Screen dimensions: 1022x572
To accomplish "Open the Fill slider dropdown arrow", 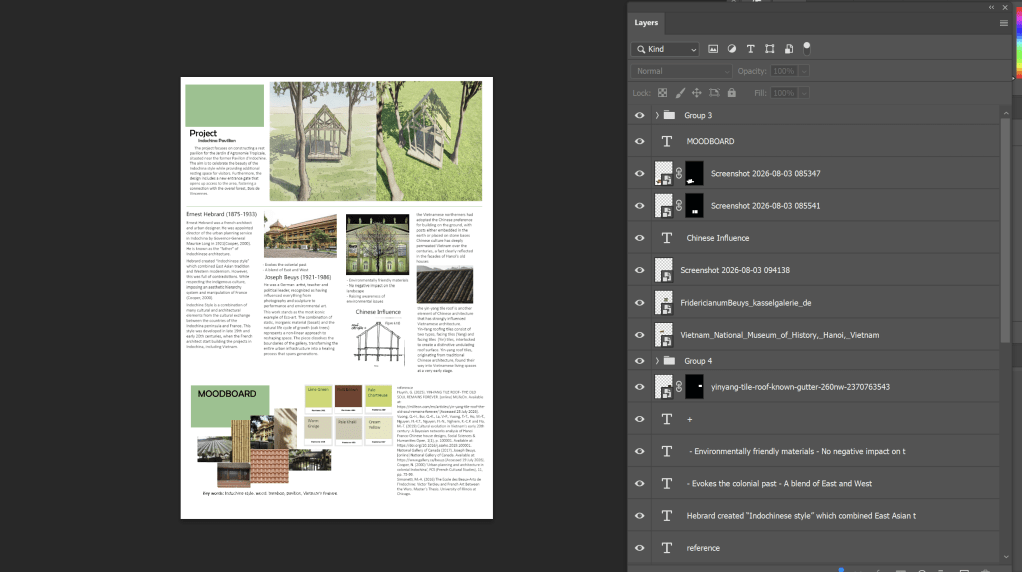I will point(804,93).
